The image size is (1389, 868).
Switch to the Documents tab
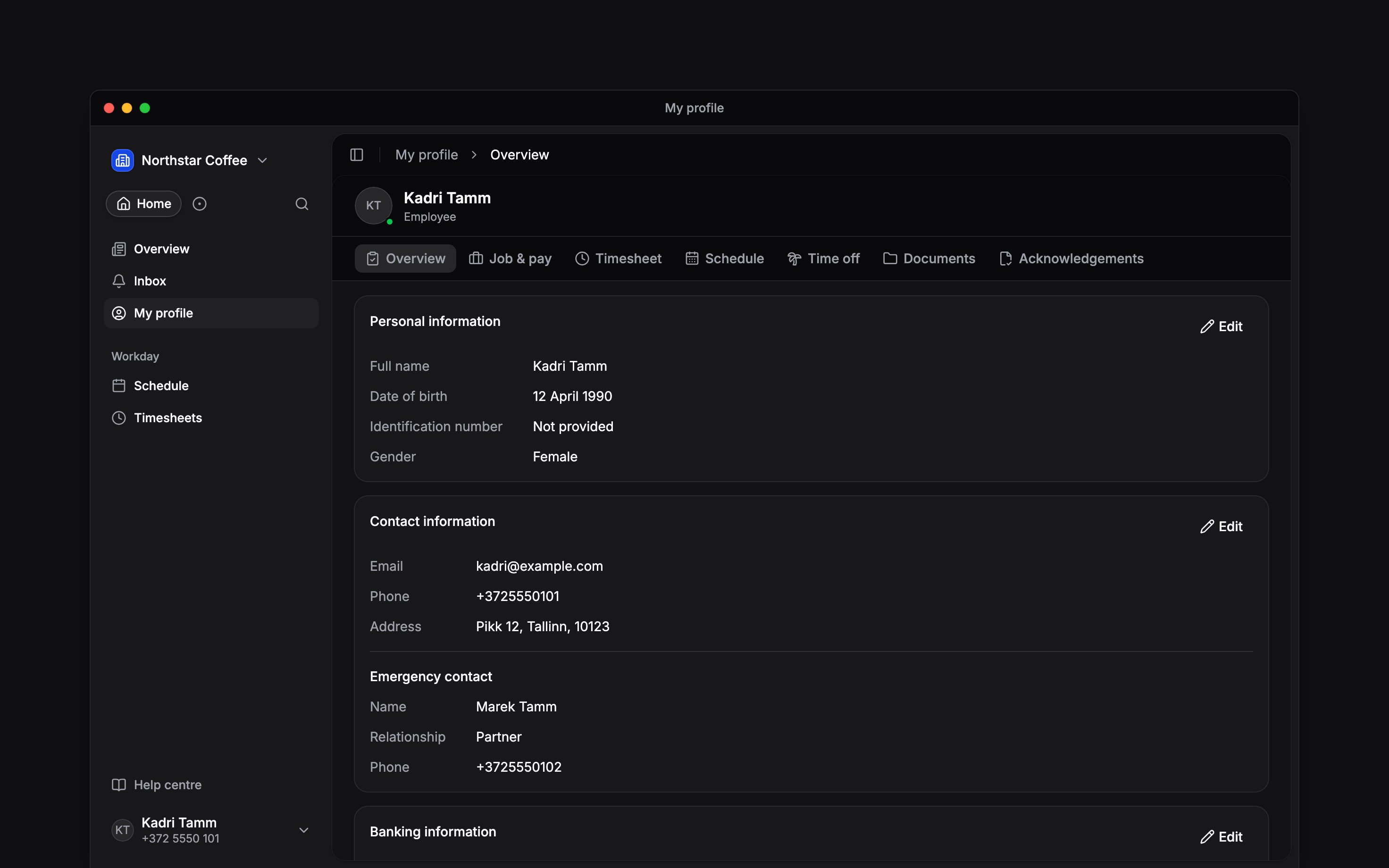(929, 259)
